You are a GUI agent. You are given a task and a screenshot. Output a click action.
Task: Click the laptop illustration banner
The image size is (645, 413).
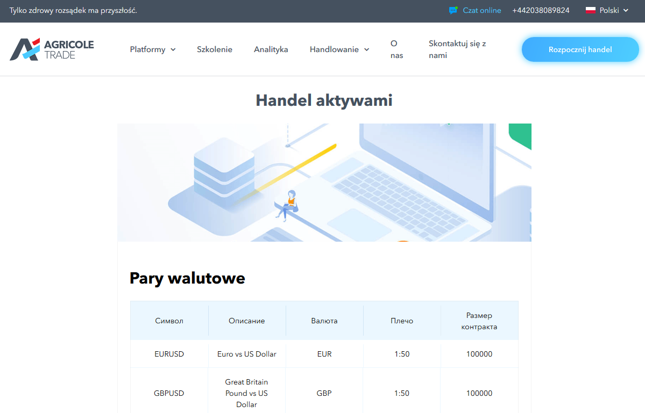pos(324,182)
